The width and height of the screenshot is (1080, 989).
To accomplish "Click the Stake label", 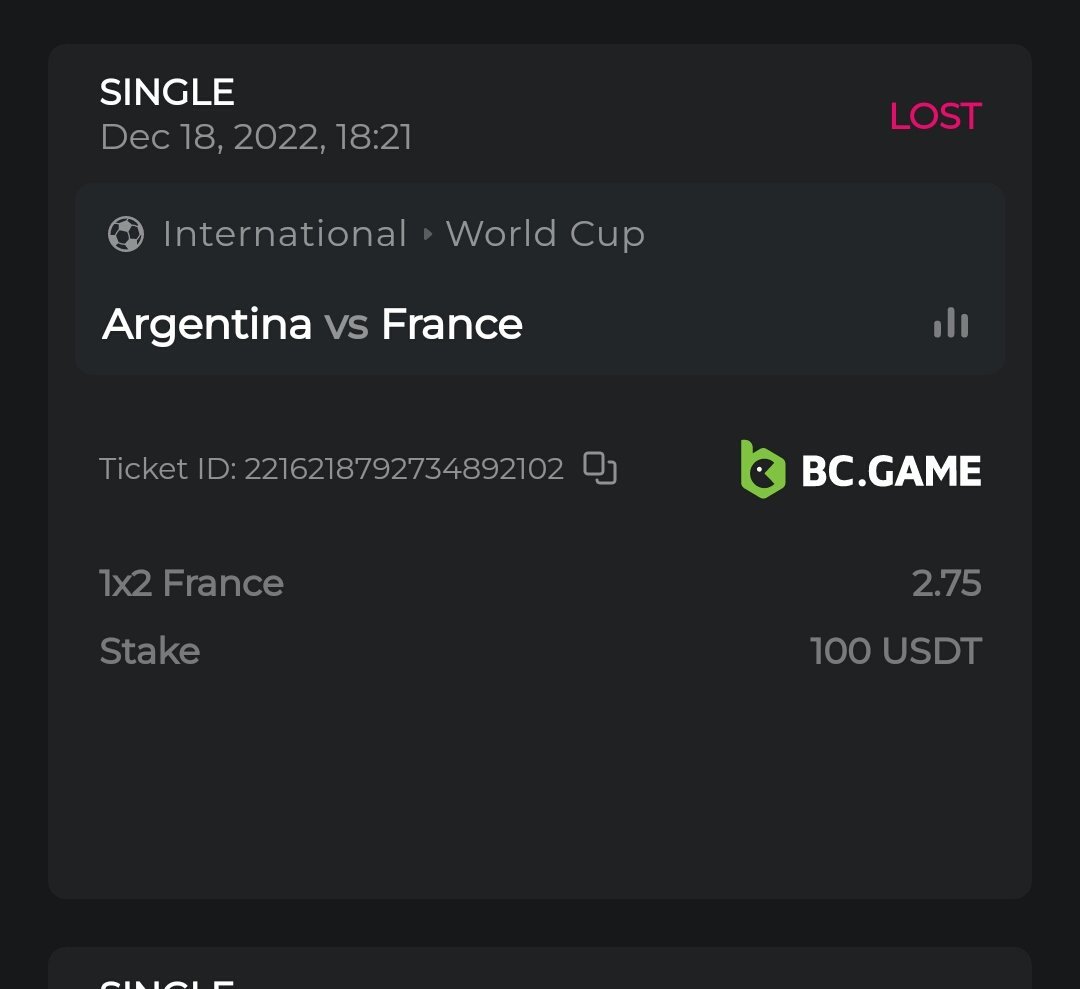I will pyautogui.click(x=150, y=651).
